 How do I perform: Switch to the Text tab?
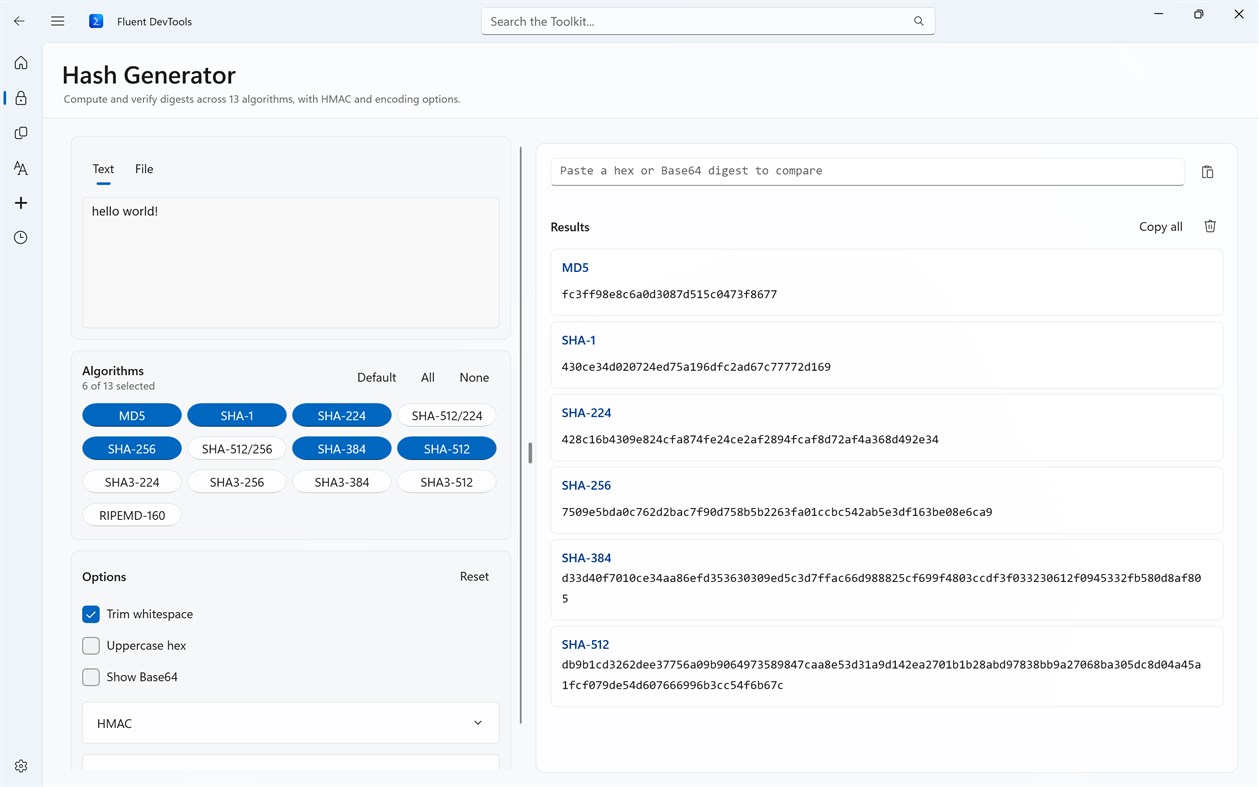103,169
